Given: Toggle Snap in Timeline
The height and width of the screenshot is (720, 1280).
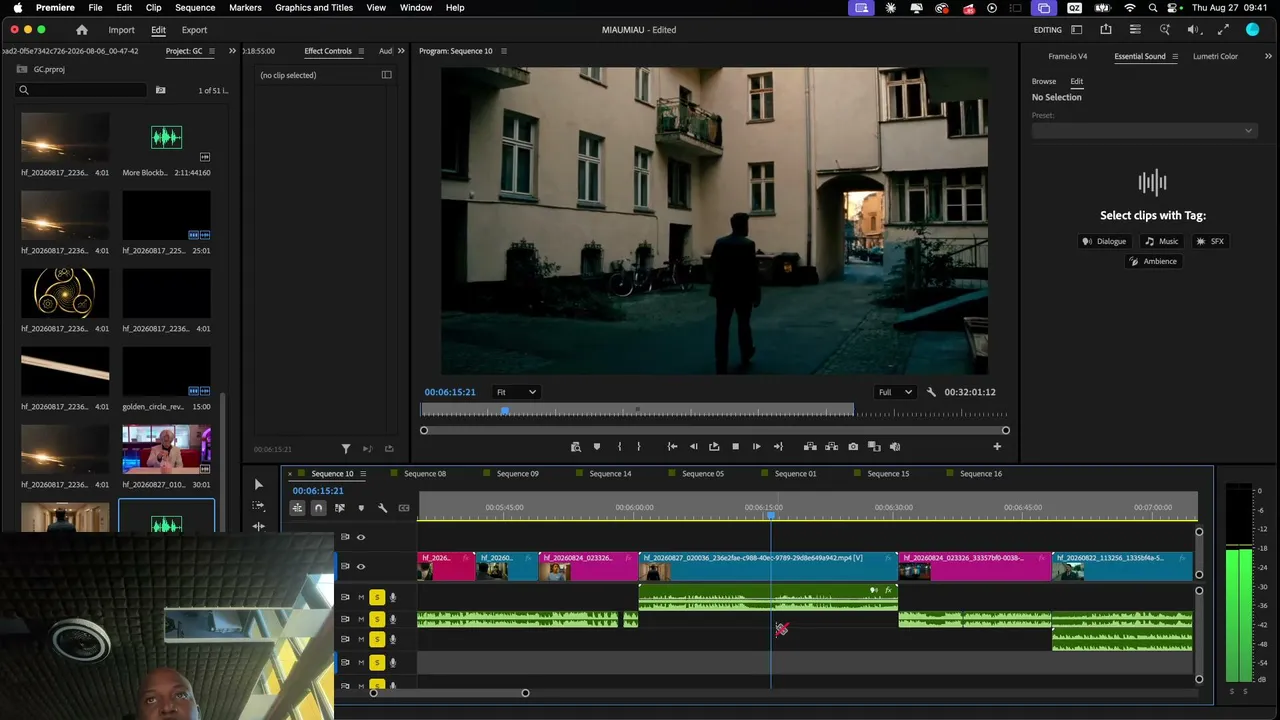Looking at the screenshot, I should point(318,508).
